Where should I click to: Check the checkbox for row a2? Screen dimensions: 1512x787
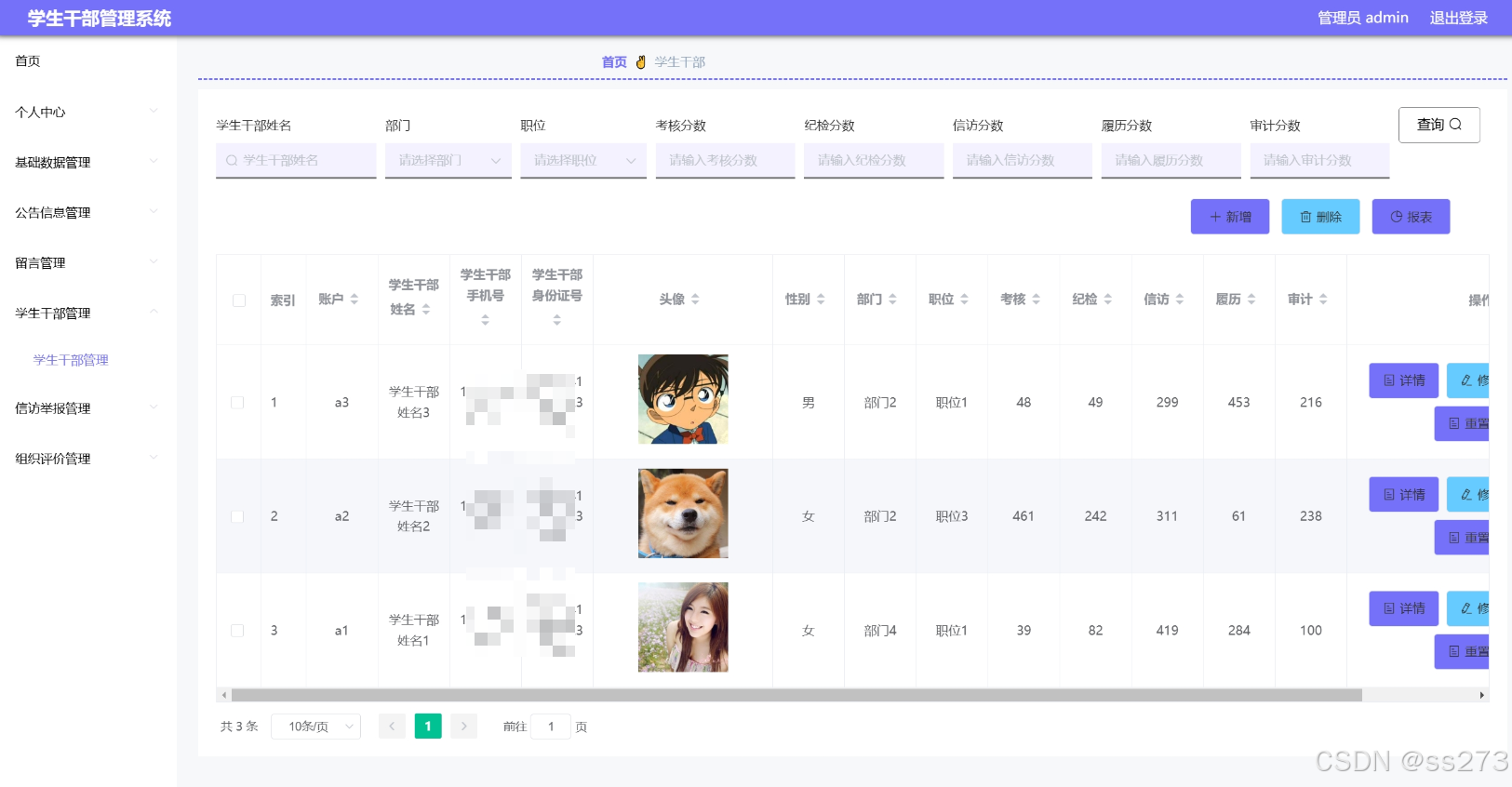[237, 516]
